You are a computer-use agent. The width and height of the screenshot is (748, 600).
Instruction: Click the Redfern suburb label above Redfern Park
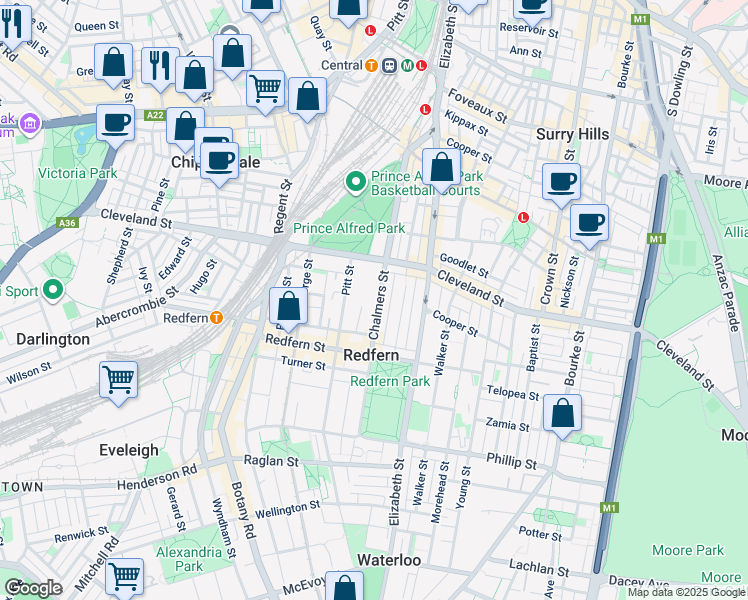371,355
